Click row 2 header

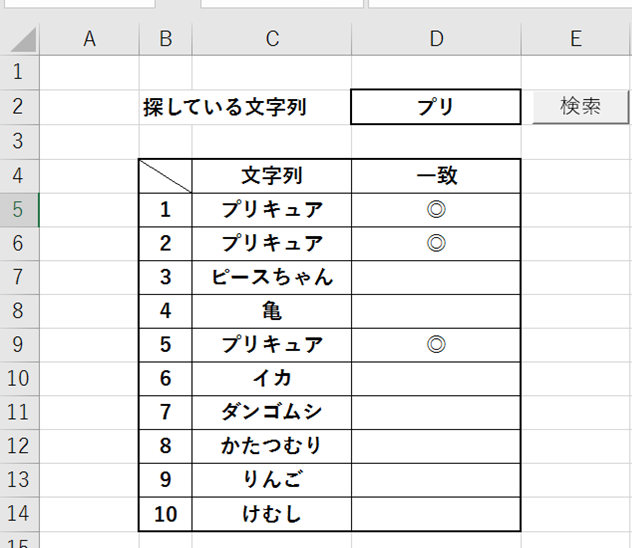coord(20,107)
